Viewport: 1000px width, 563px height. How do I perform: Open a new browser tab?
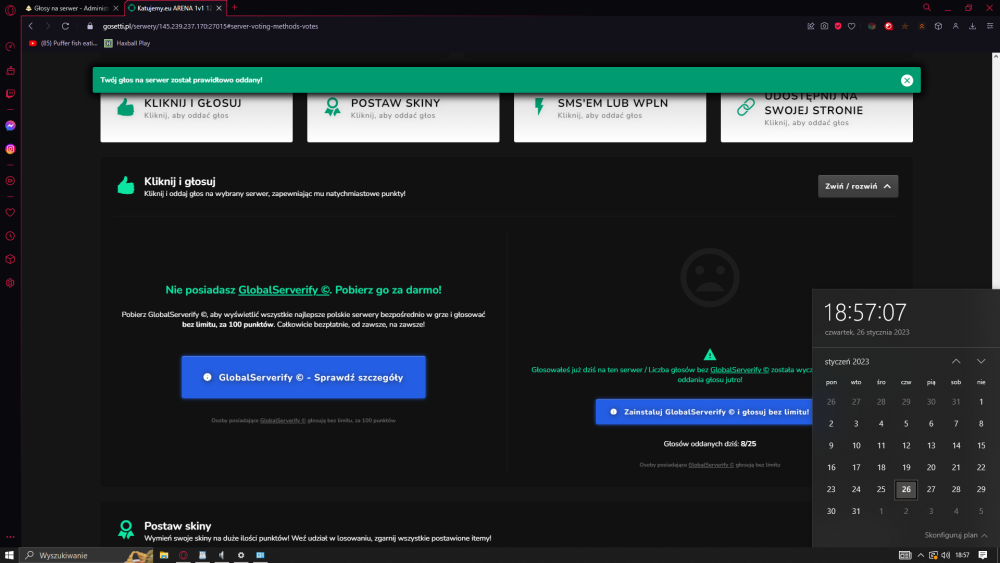point(234,8)
